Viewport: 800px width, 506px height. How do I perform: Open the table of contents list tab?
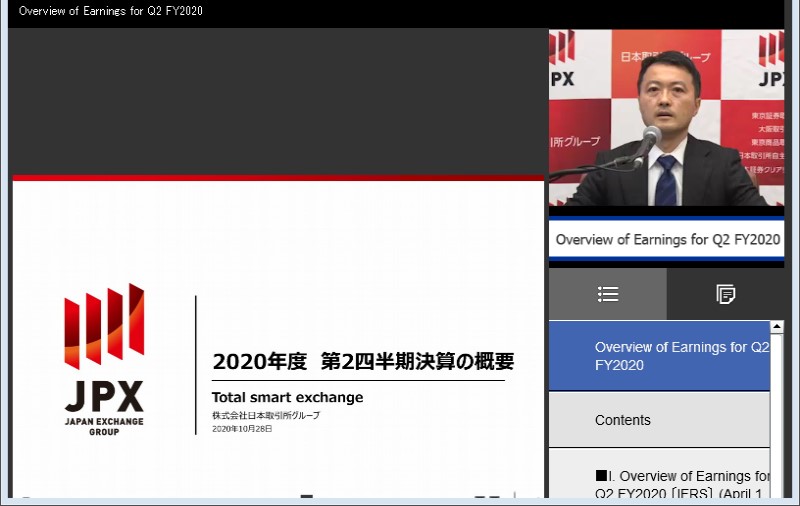pos(608,294)
